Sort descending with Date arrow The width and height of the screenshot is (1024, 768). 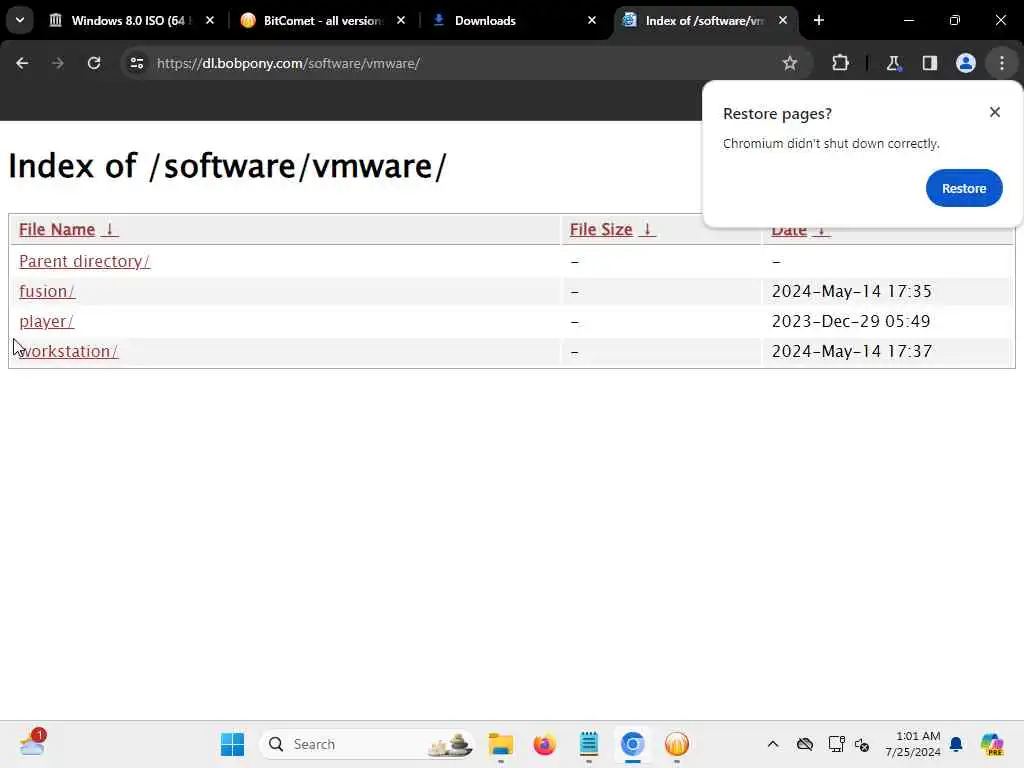(822, 231)
